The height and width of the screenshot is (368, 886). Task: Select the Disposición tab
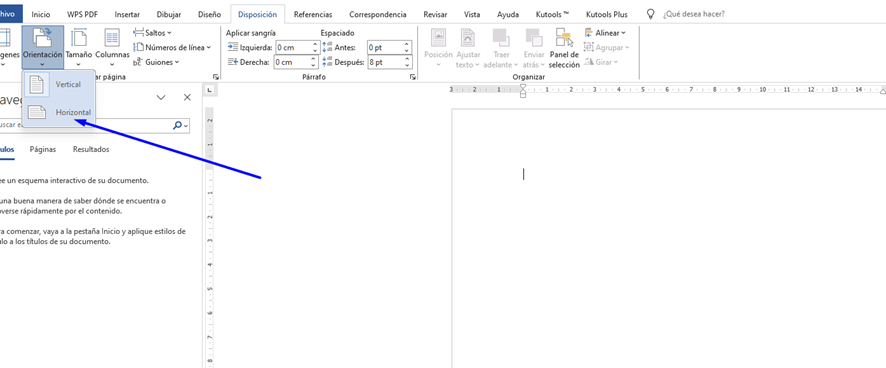coord(258,14)
